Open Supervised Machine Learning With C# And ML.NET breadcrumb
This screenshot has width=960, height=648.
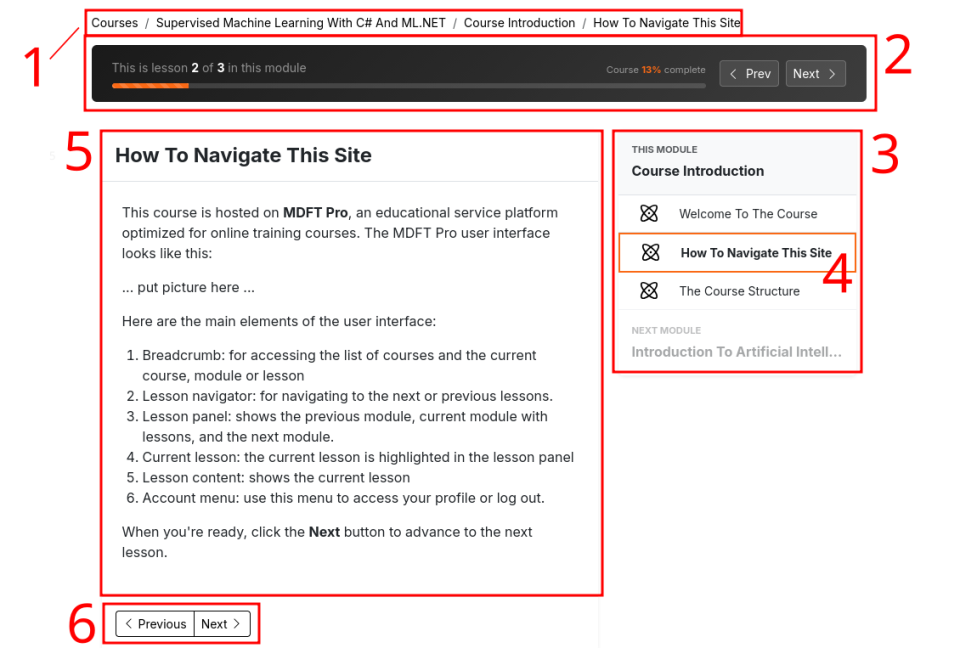tap(301, 23)
